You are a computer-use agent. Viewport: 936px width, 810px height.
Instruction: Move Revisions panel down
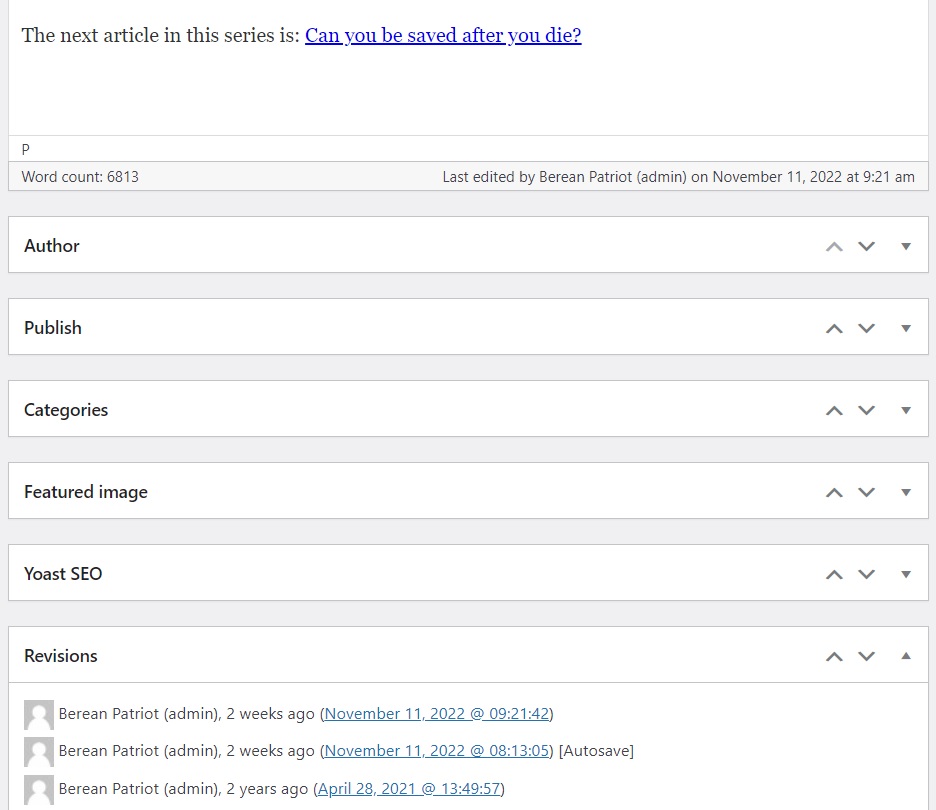tap(866, 656)
